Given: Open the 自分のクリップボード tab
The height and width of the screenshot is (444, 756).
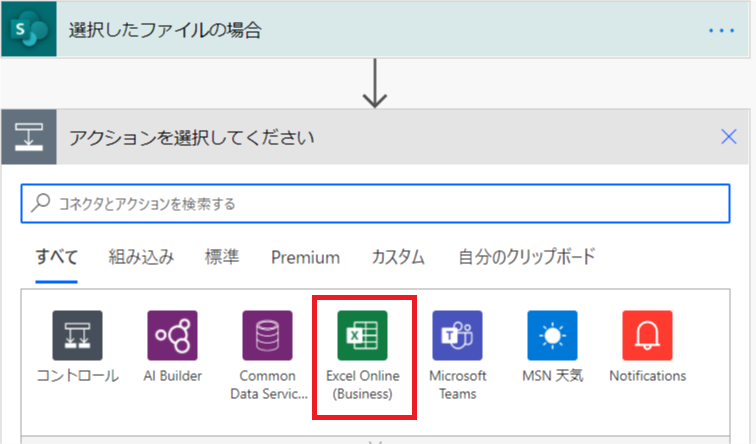Looking at the screenshot, I should tap(526, 257).
